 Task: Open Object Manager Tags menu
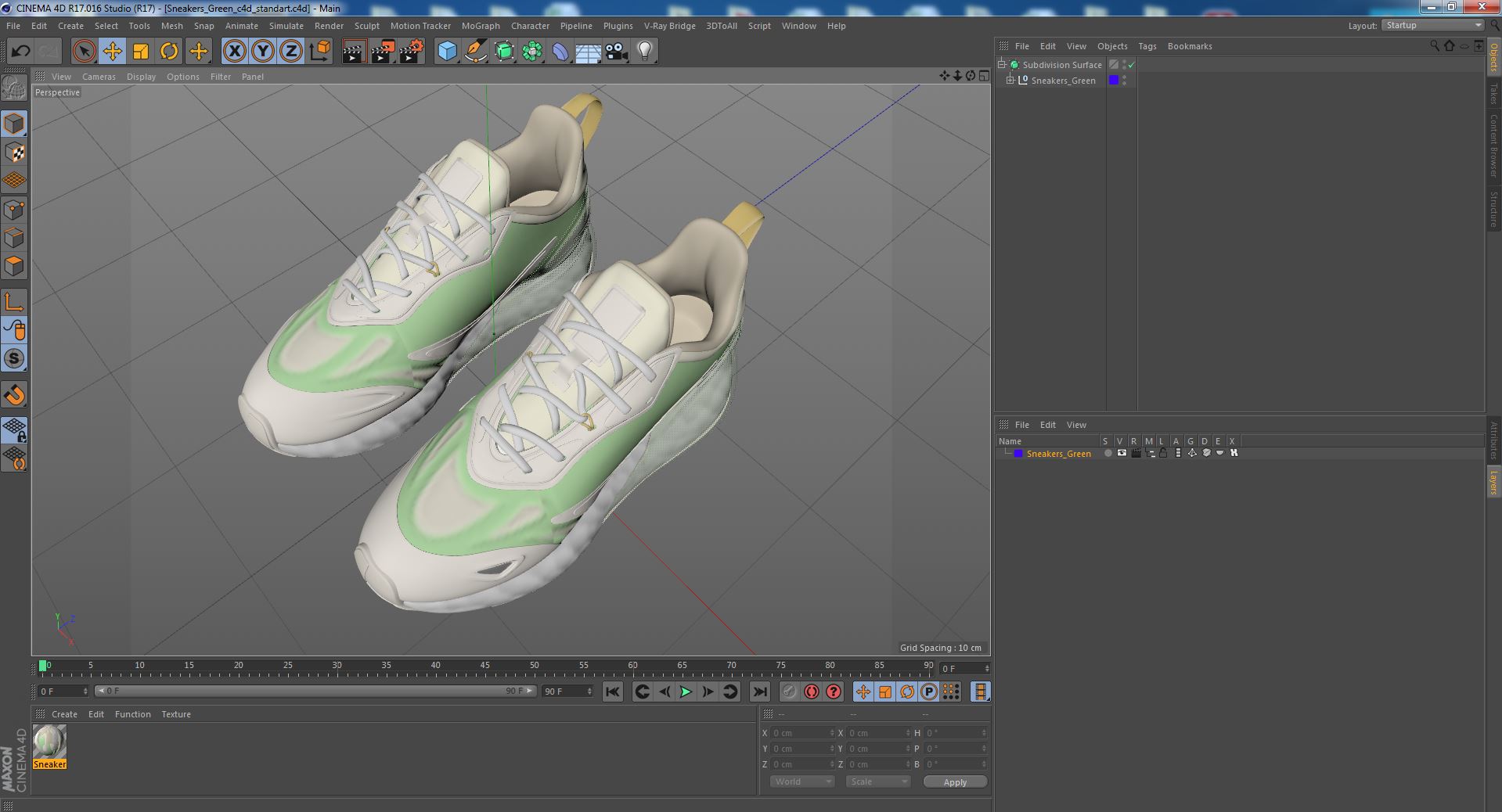1147,46
